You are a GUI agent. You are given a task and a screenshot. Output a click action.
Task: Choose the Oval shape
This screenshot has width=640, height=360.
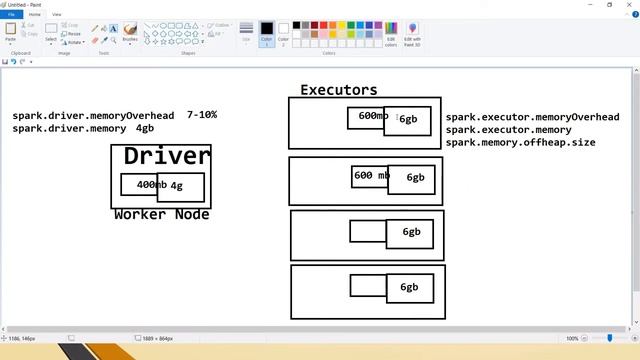163,26
